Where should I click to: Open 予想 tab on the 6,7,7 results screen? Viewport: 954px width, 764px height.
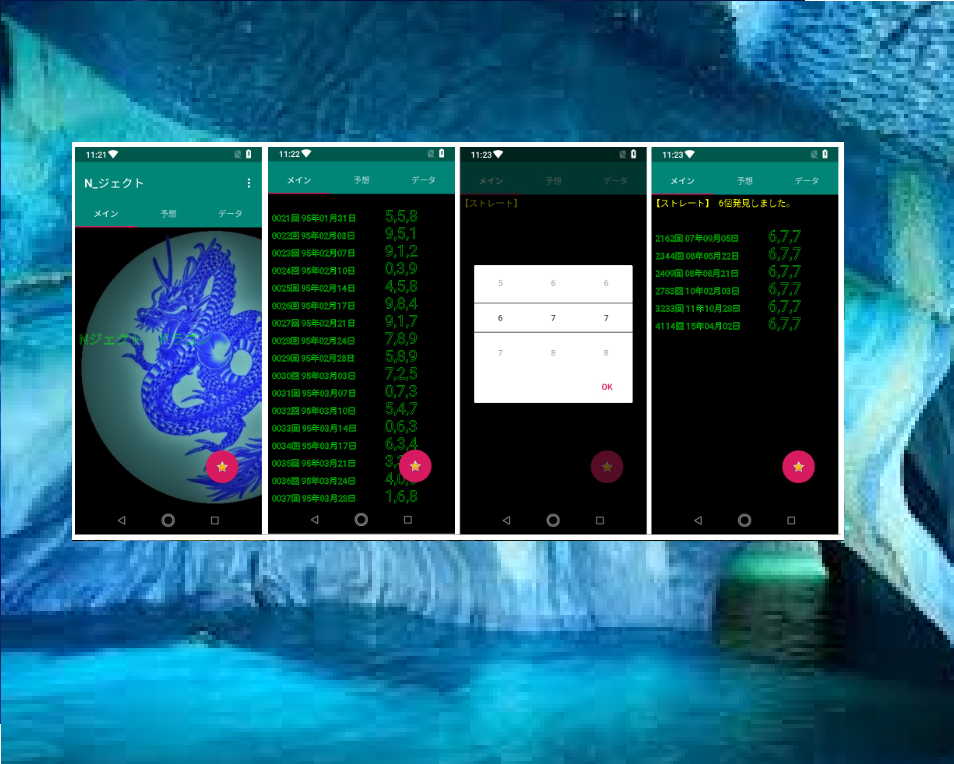[x=745, y=181]
